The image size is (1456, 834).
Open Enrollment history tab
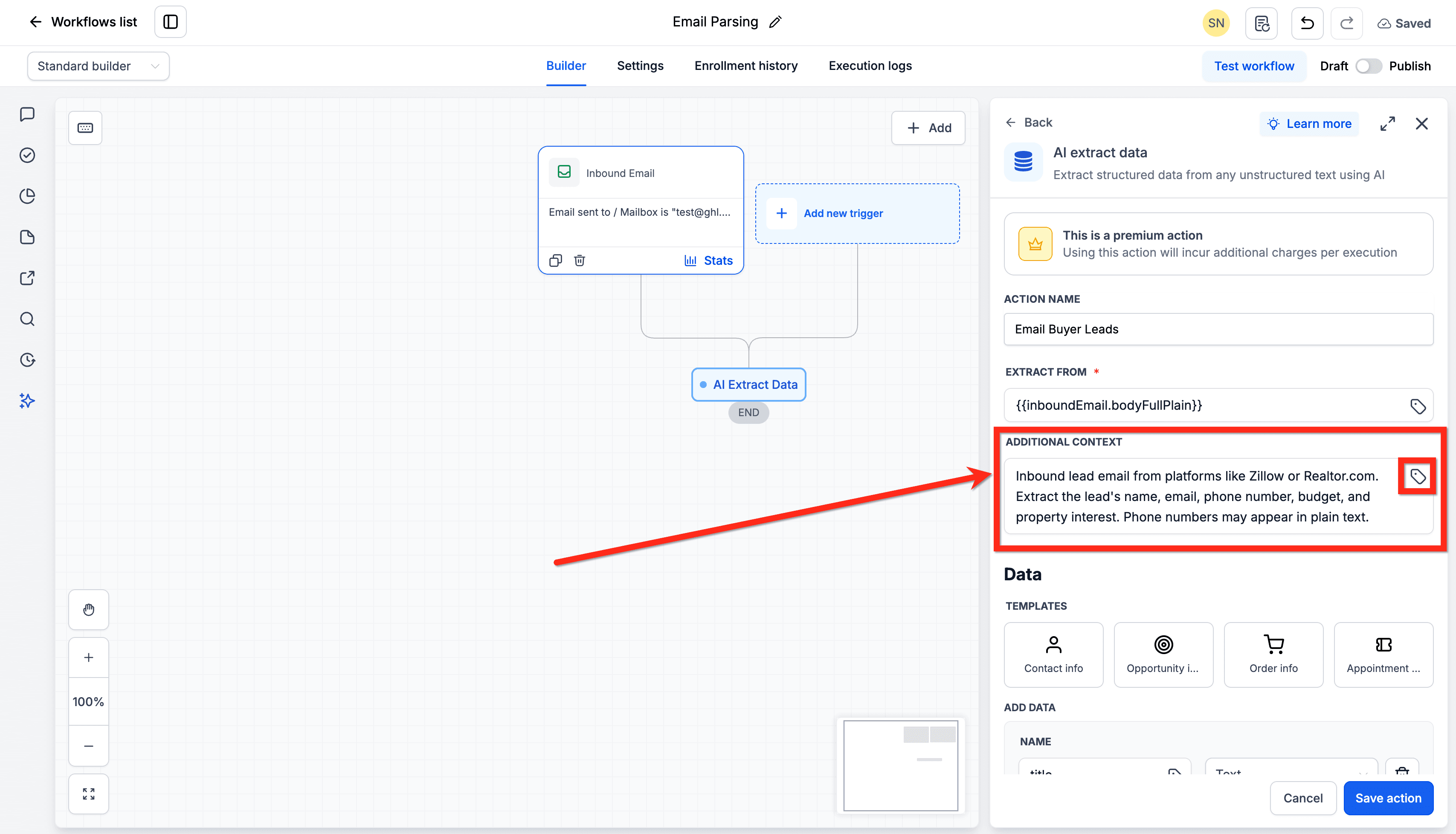[x=746, y=66]
